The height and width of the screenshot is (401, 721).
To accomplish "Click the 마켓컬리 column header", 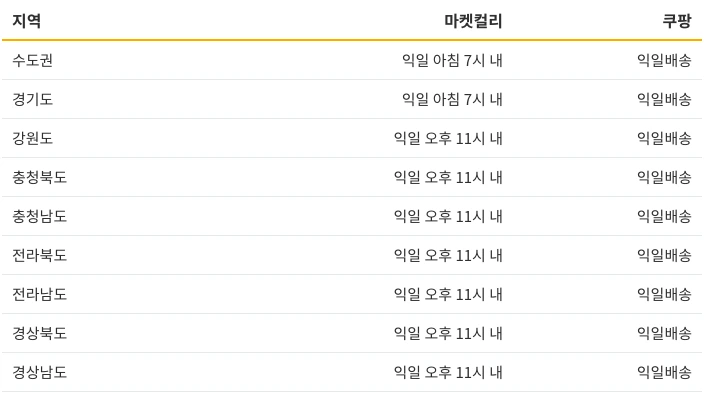I will click(473, 21).
